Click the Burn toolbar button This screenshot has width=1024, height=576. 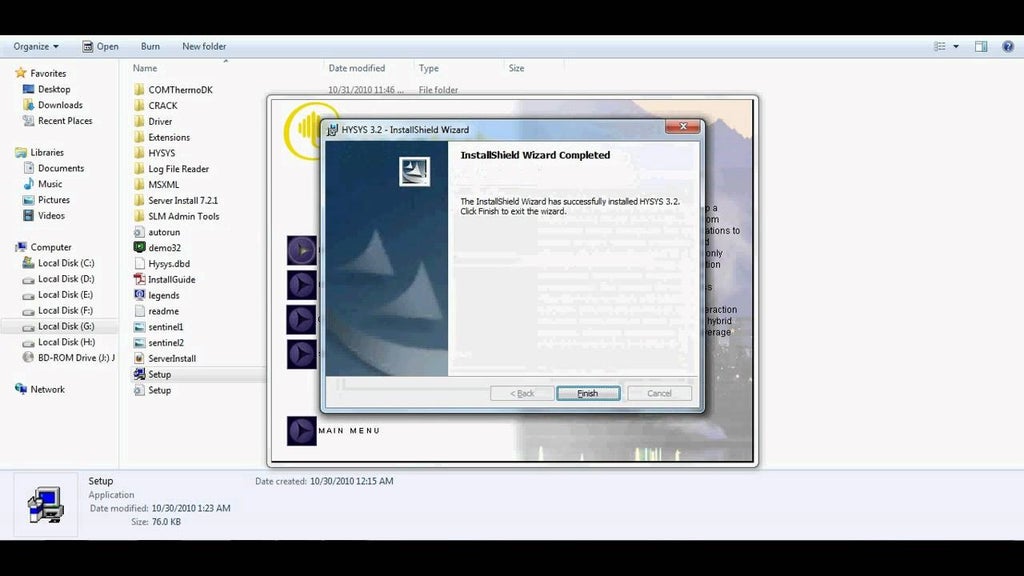coord(150,46)
